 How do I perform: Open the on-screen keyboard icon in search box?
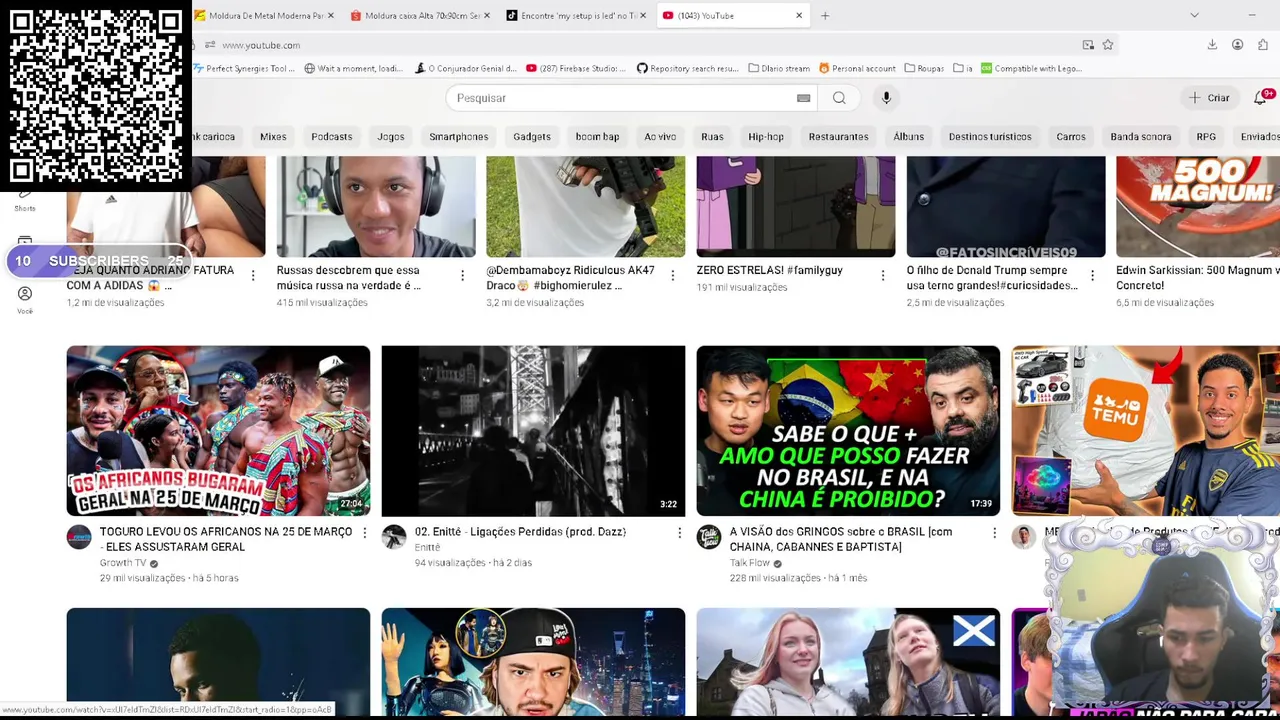click(x=803, y=98)
